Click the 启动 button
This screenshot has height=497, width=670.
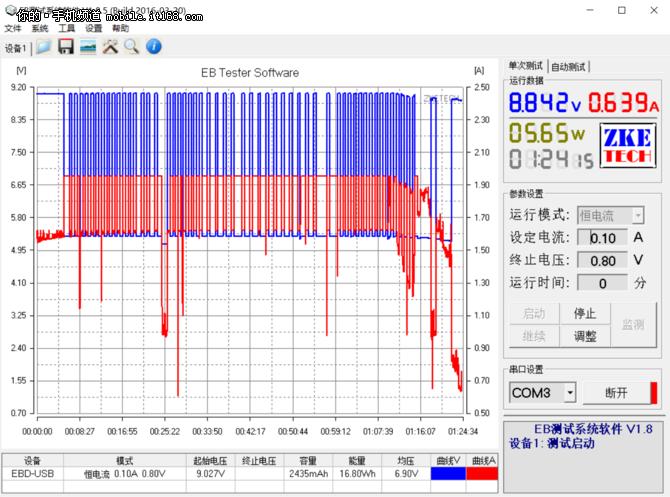point(534,314)
